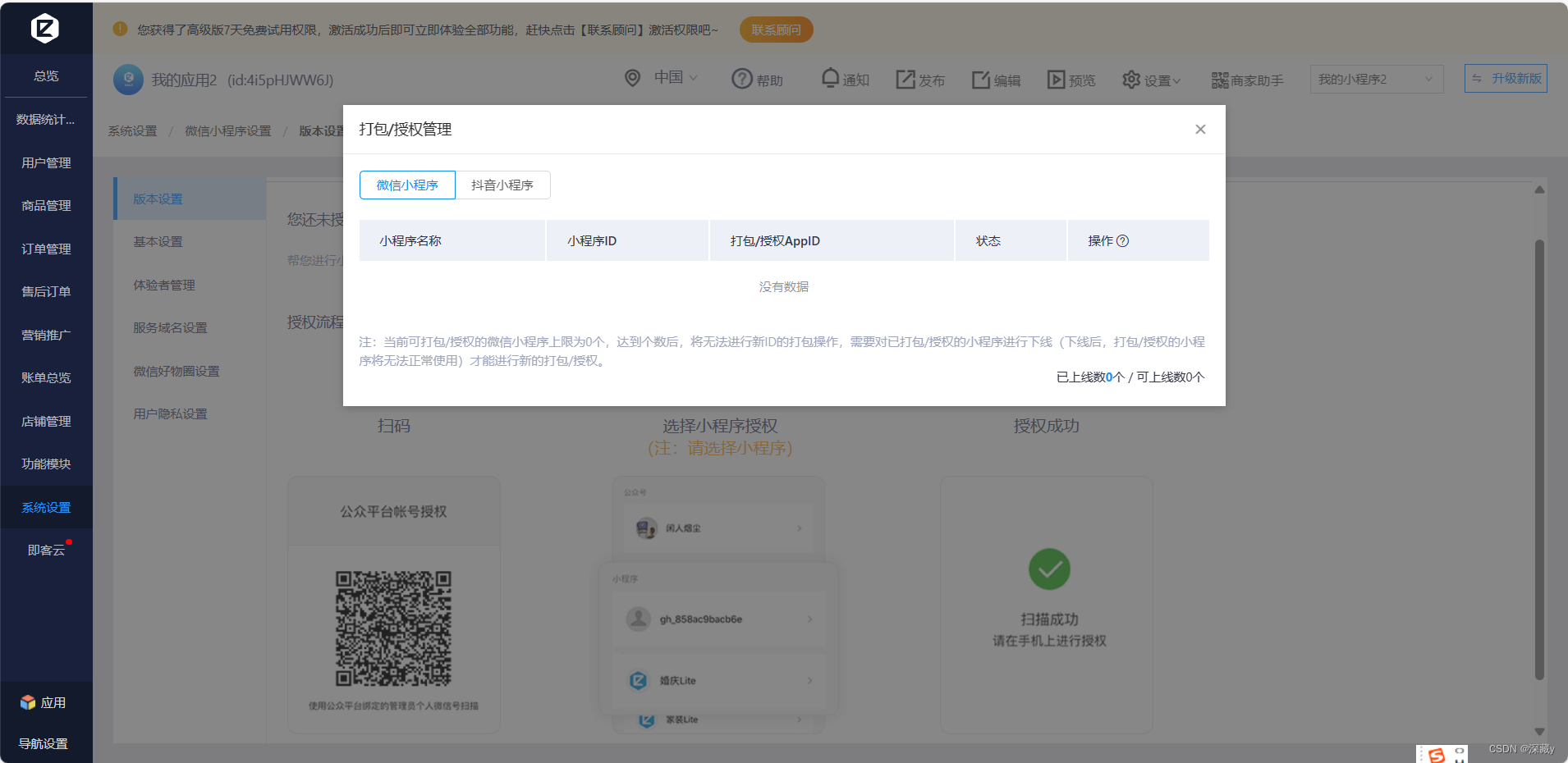Viewport: 1568px width, 763px height.
Task: Open 版本设置 in left submenu
Action: pos(190,199)
